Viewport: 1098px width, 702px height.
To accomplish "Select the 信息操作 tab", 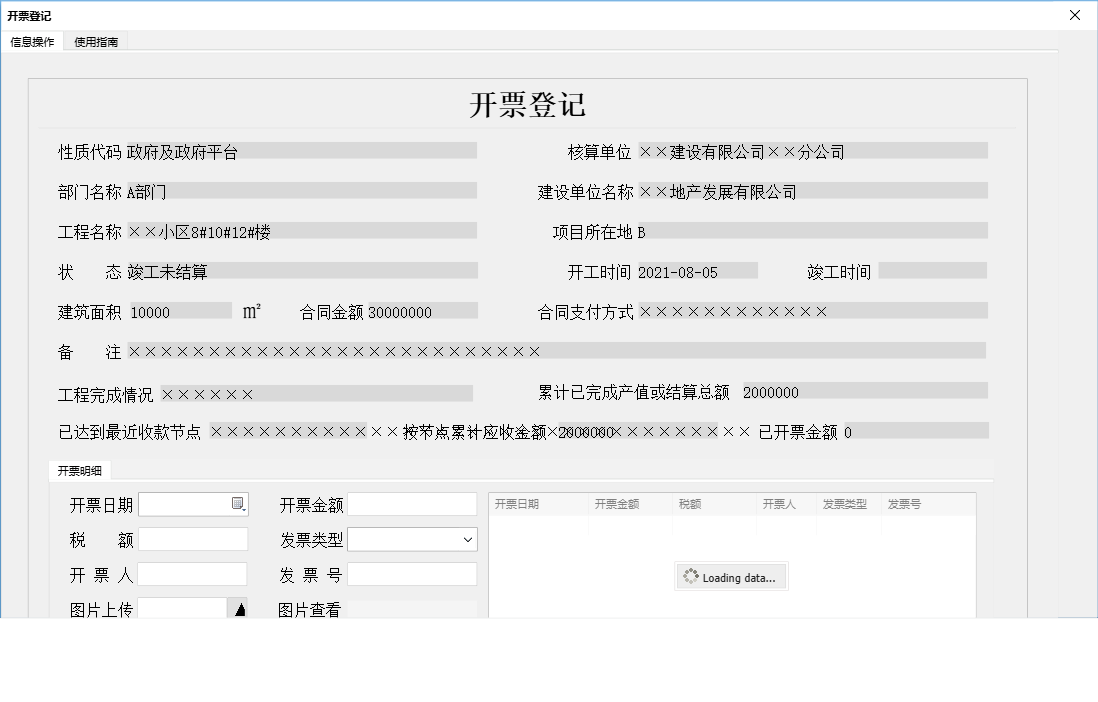I will [33, 41].
